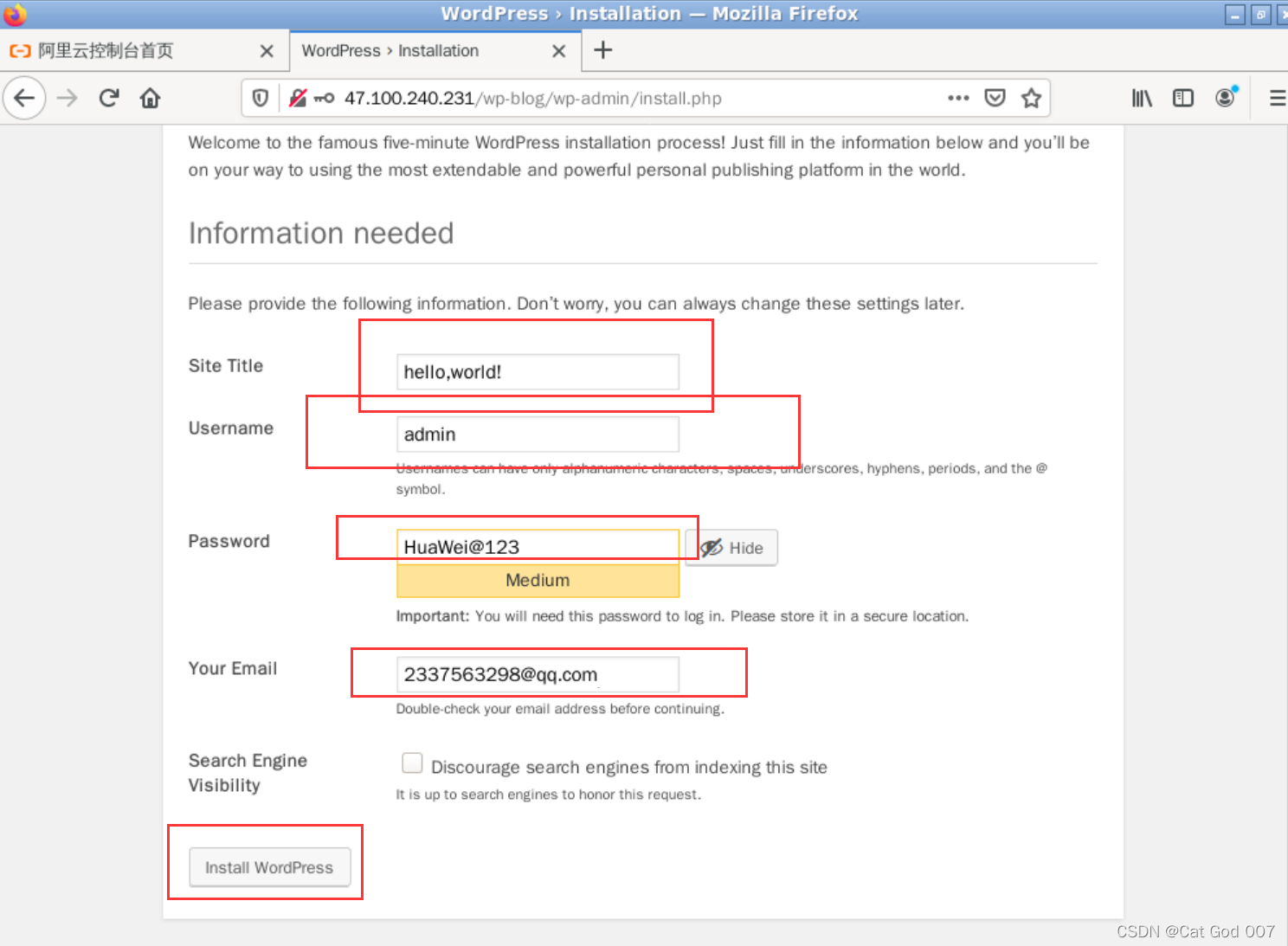Image resolution: width=1288 pixels, height=946 pixels.
Task: Open the Firefox home page button
Action: click(150, 98)
